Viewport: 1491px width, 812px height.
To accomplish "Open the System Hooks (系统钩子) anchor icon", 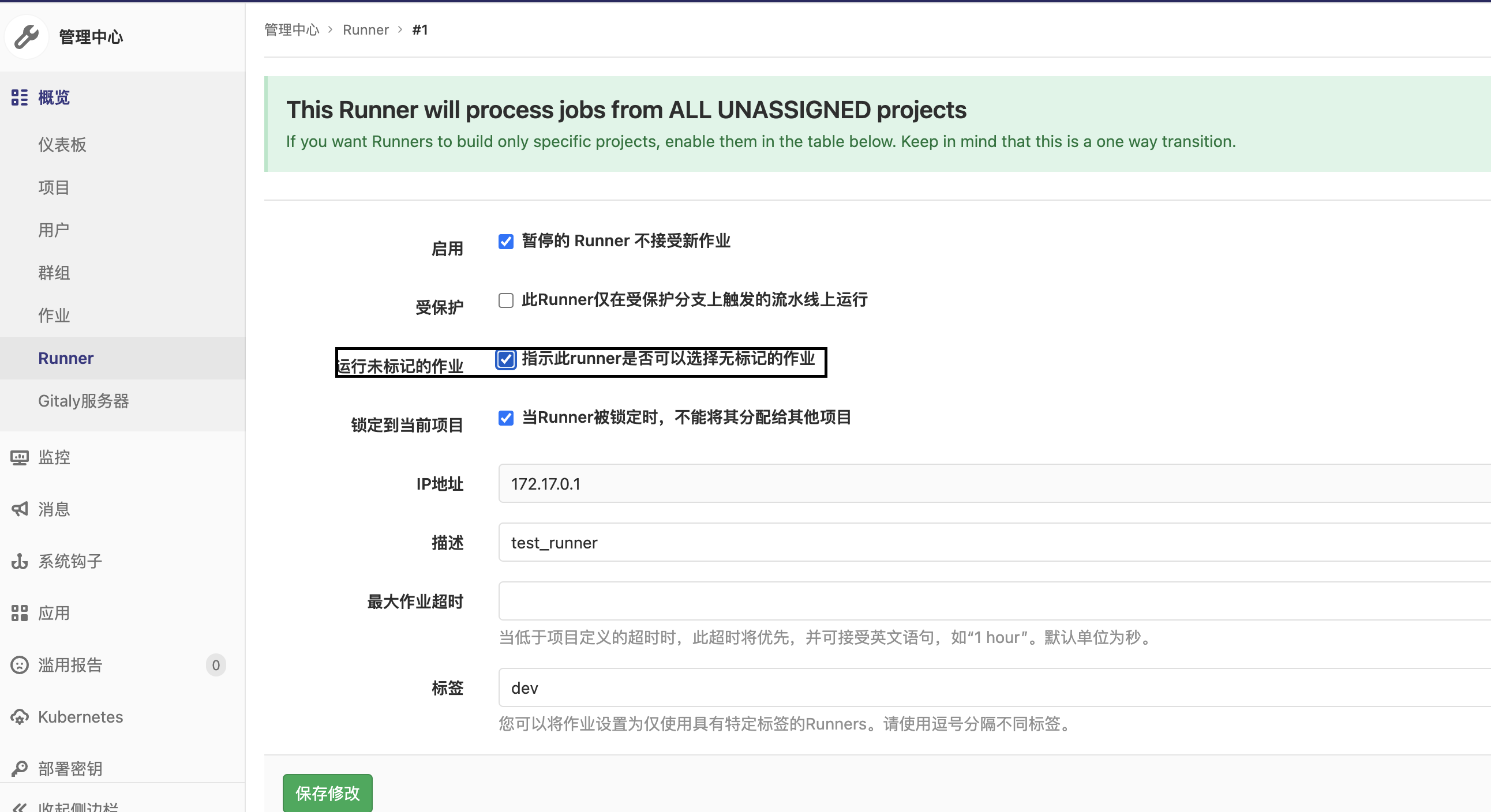I will [19, 561].
